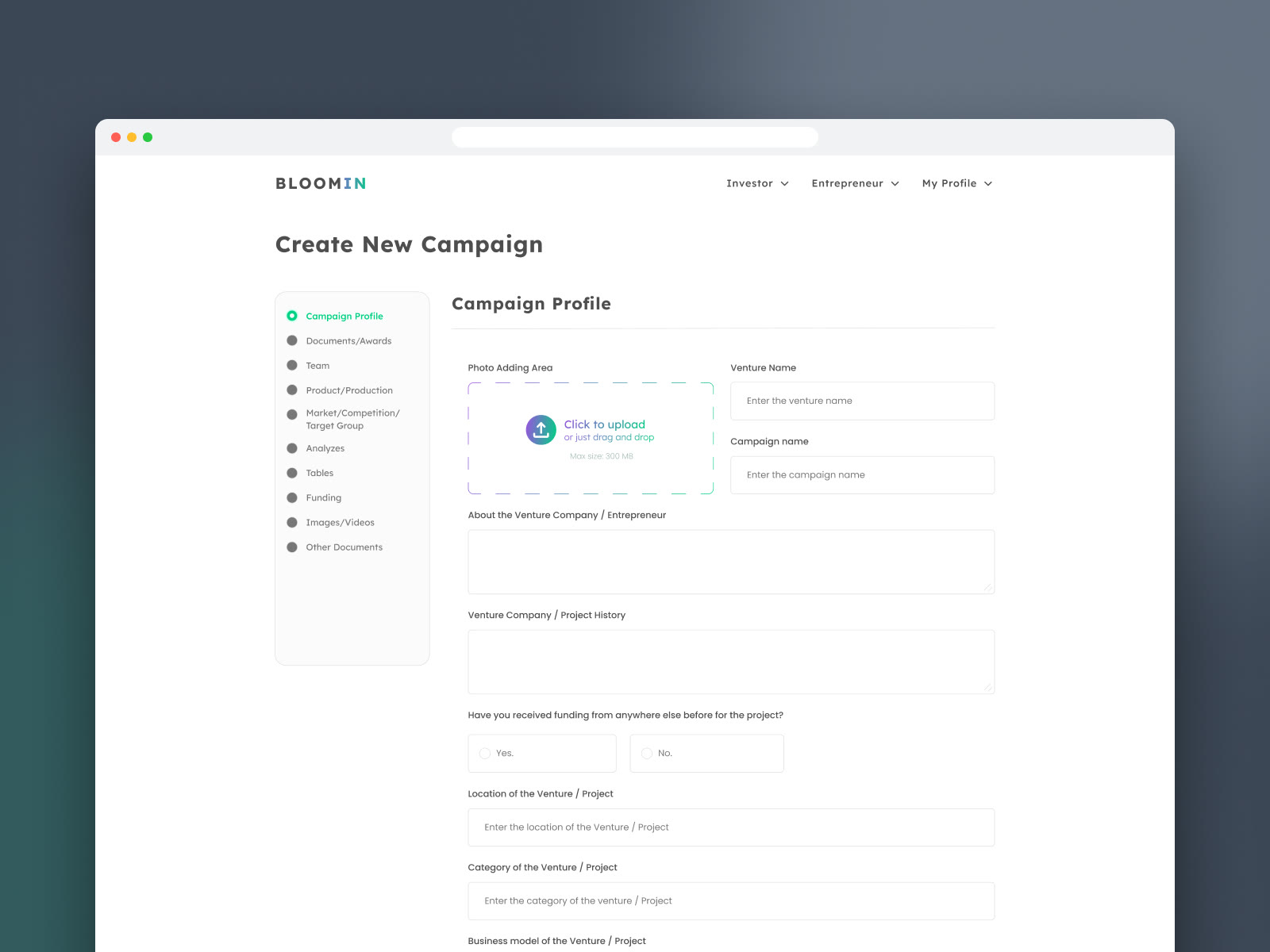
Task: Go to Market/Competition/Target Group label
Action: (352, 420)
